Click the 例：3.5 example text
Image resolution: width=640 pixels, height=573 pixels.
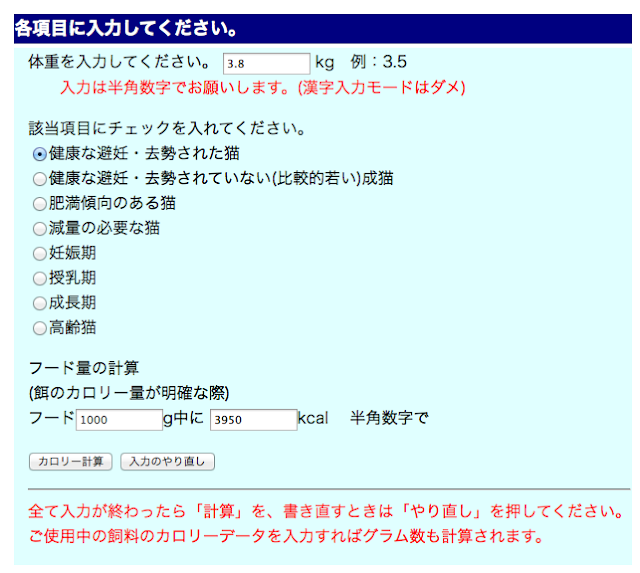click(378, 62)
